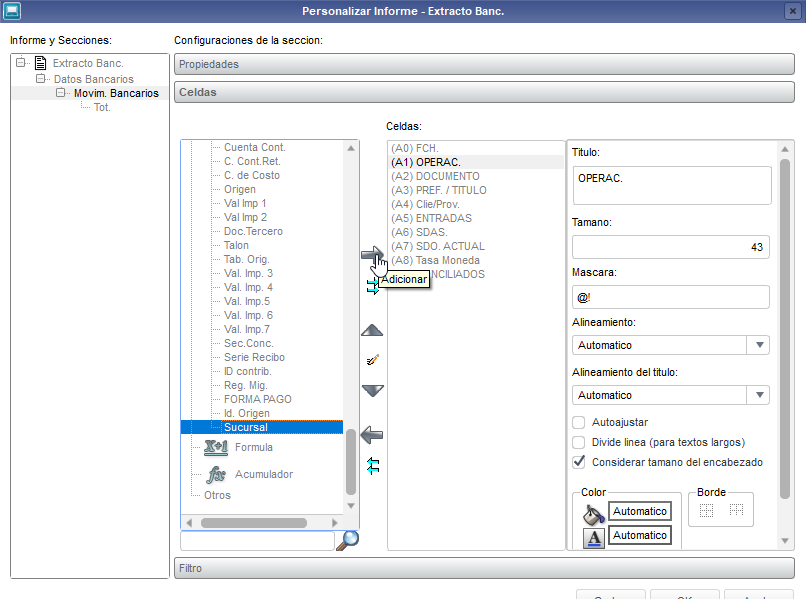Click the font color letter A icon

coord(594,538)
